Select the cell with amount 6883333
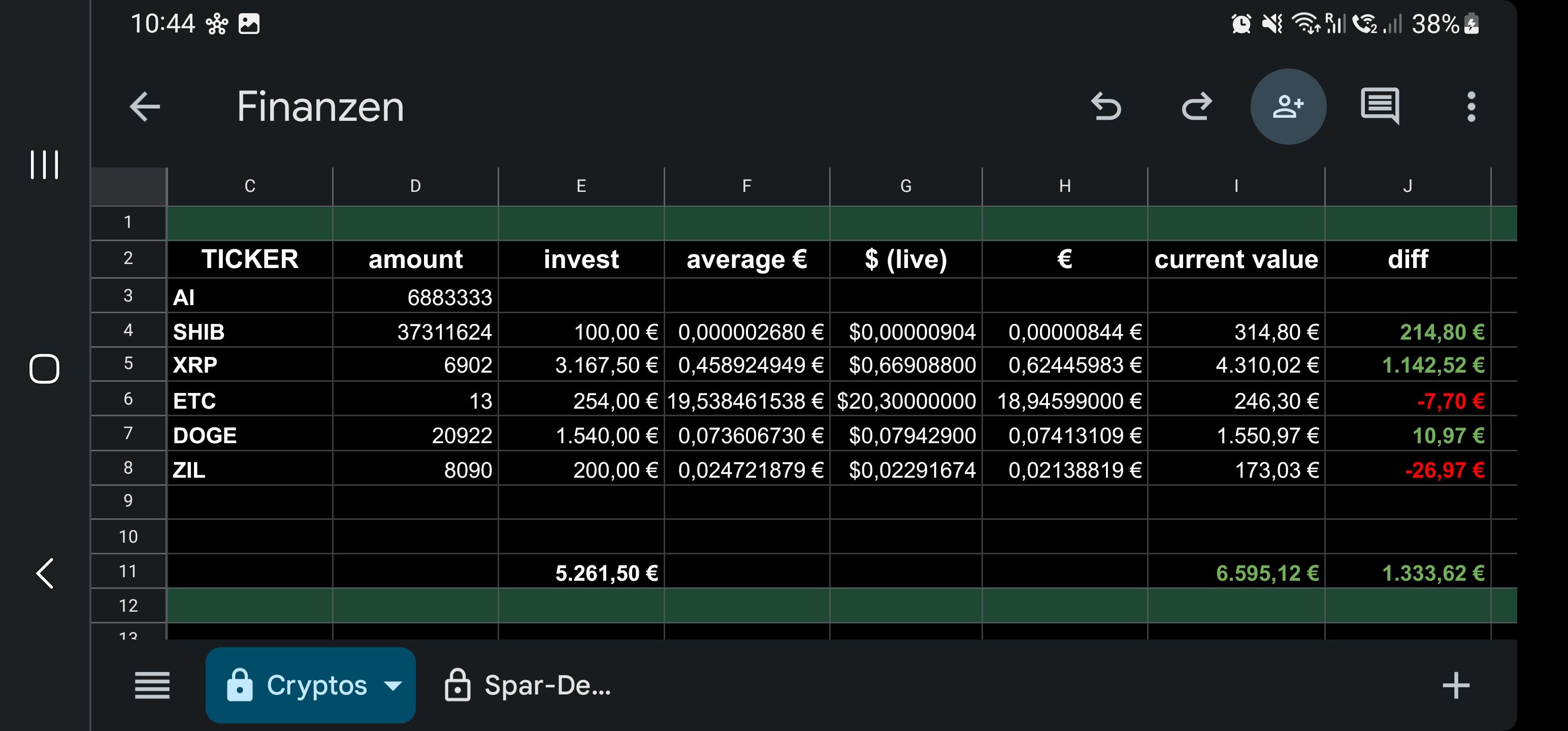 point(415,296)
